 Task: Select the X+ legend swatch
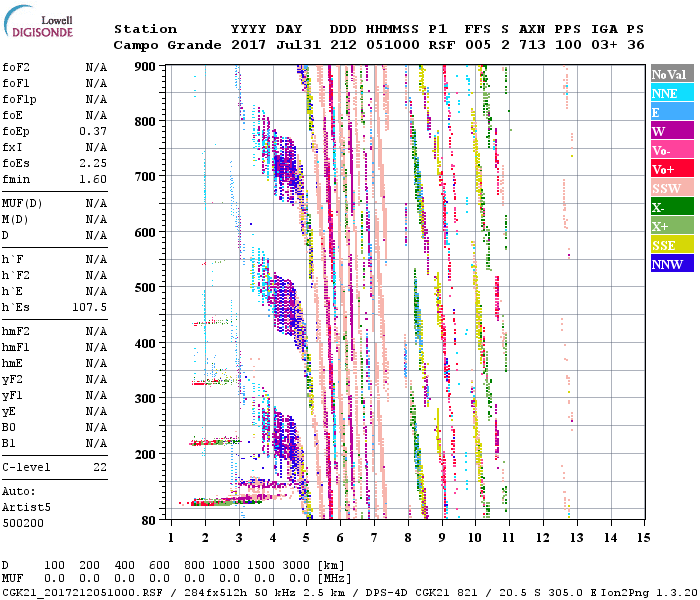click(672, 225)
